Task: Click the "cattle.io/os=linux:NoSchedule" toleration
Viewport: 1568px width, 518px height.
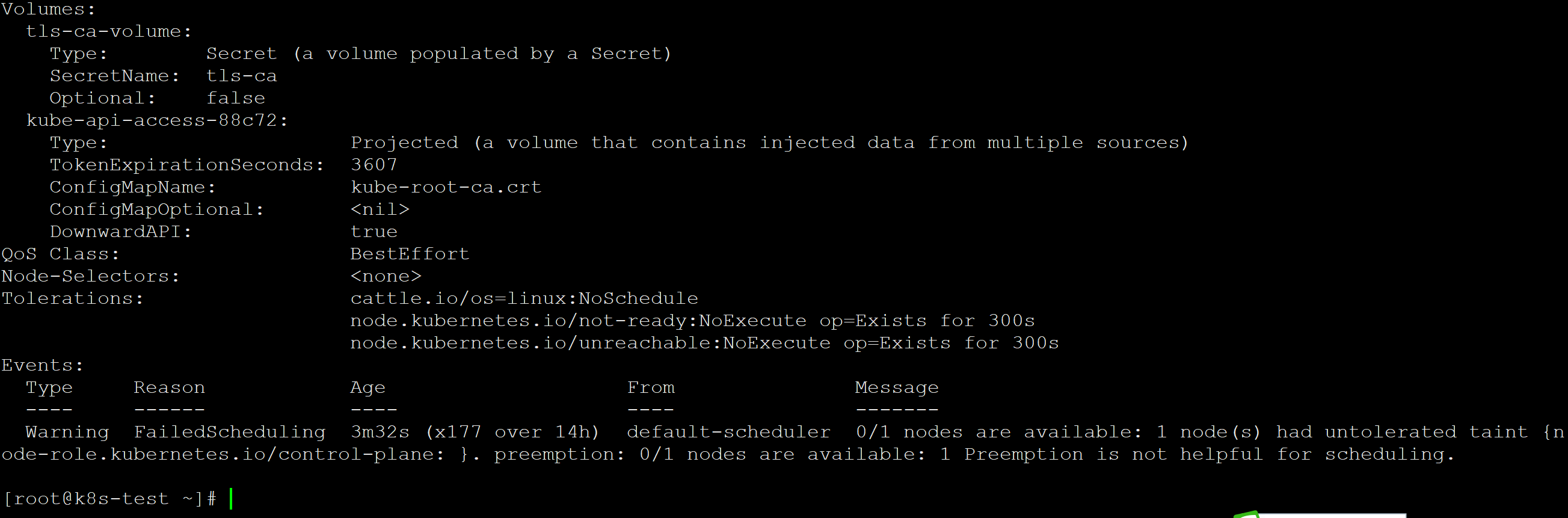Action: [x=524, y=298]
